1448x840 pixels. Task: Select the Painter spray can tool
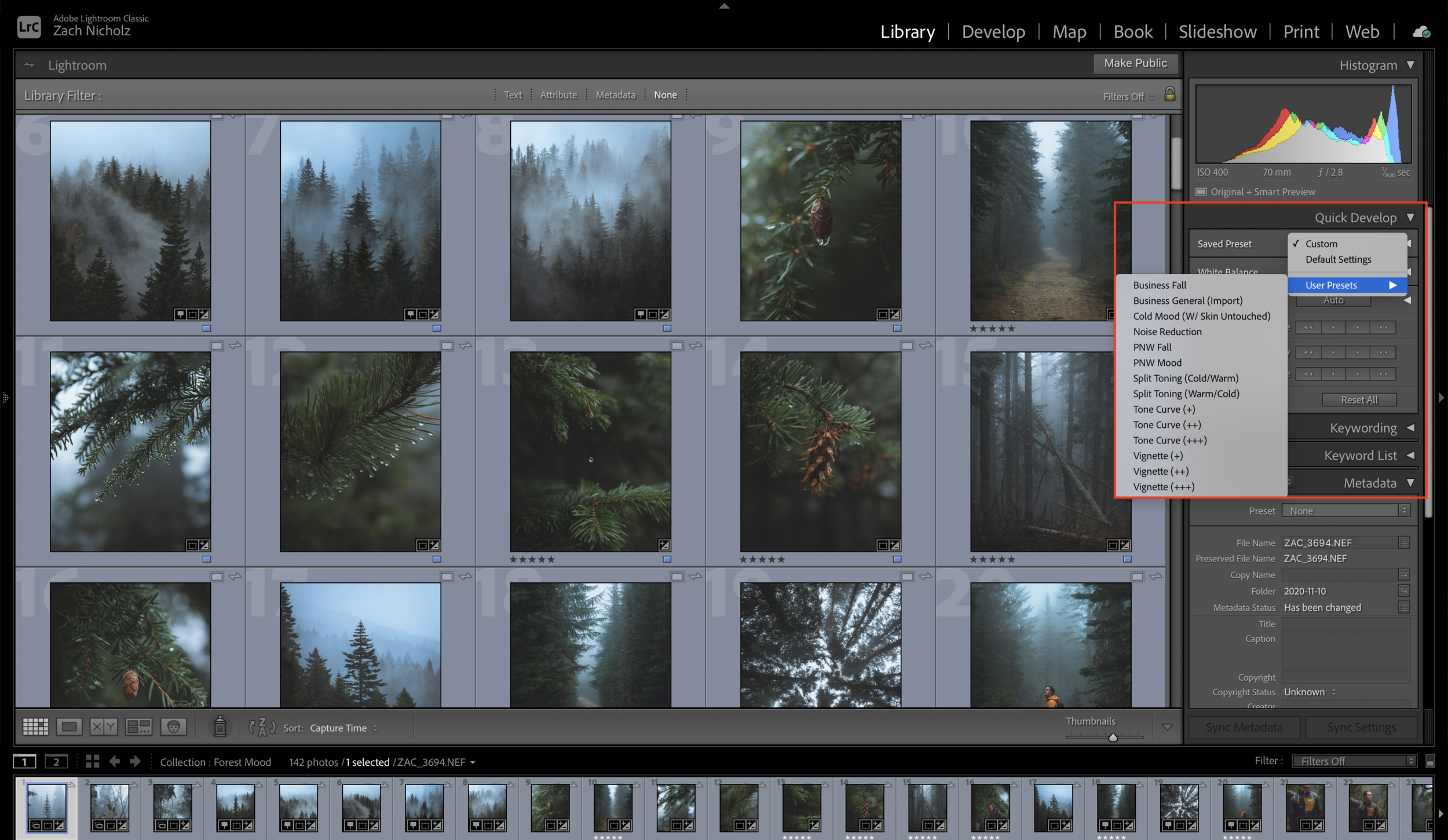point(220,727)
